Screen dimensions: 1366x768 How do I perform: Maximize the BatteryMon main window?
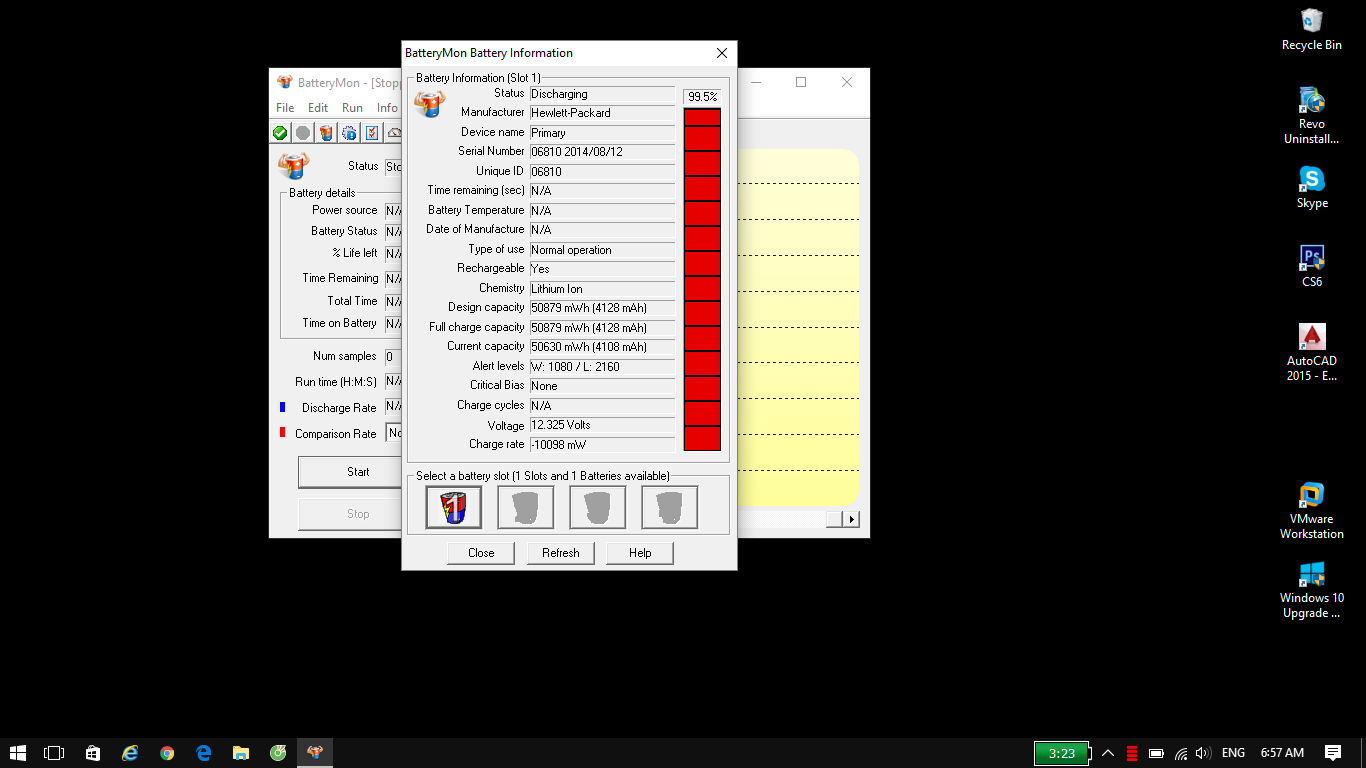801,82
